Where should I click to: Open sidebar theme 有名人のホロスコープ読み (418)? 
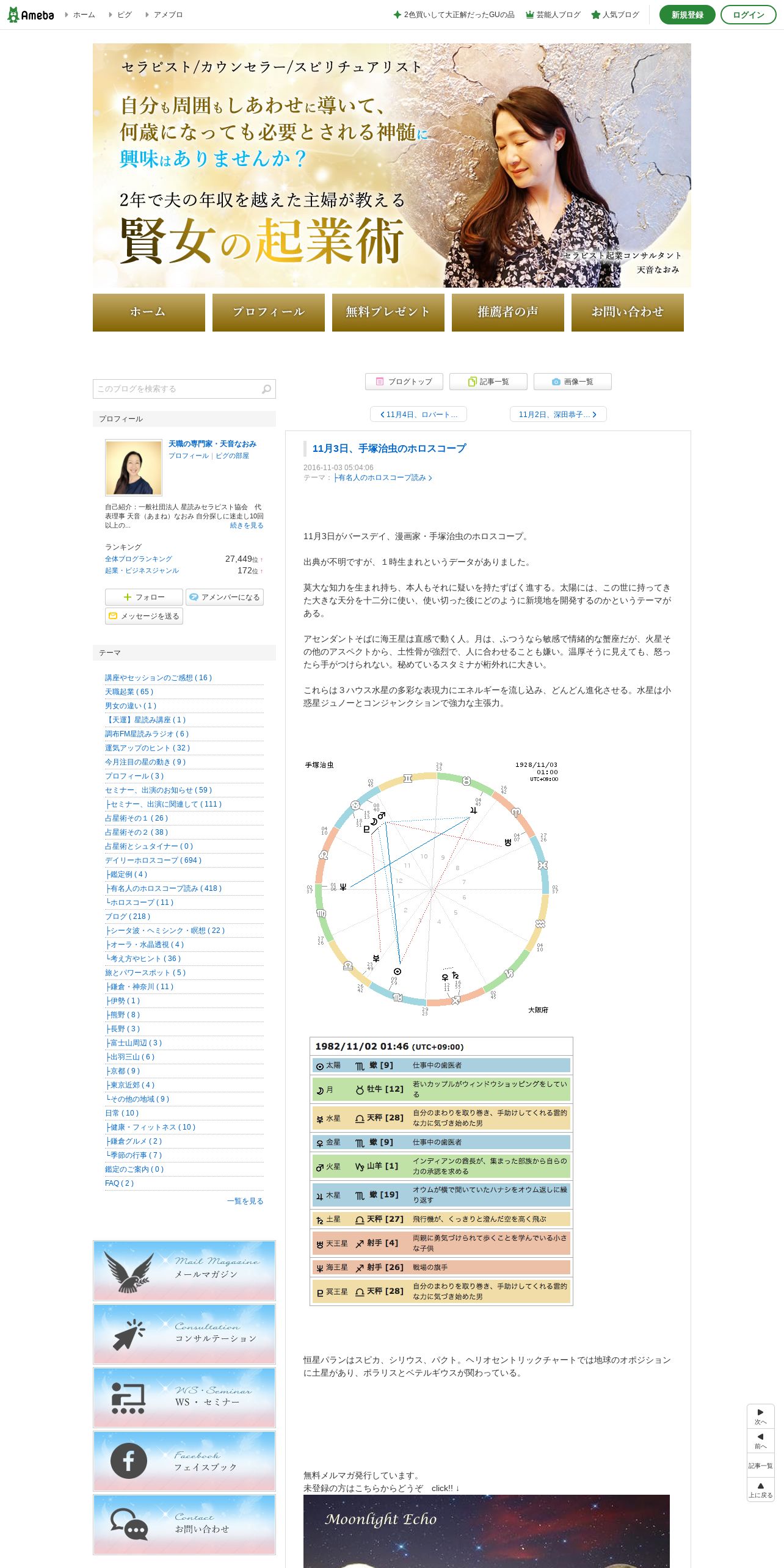(x=164, y=888)
